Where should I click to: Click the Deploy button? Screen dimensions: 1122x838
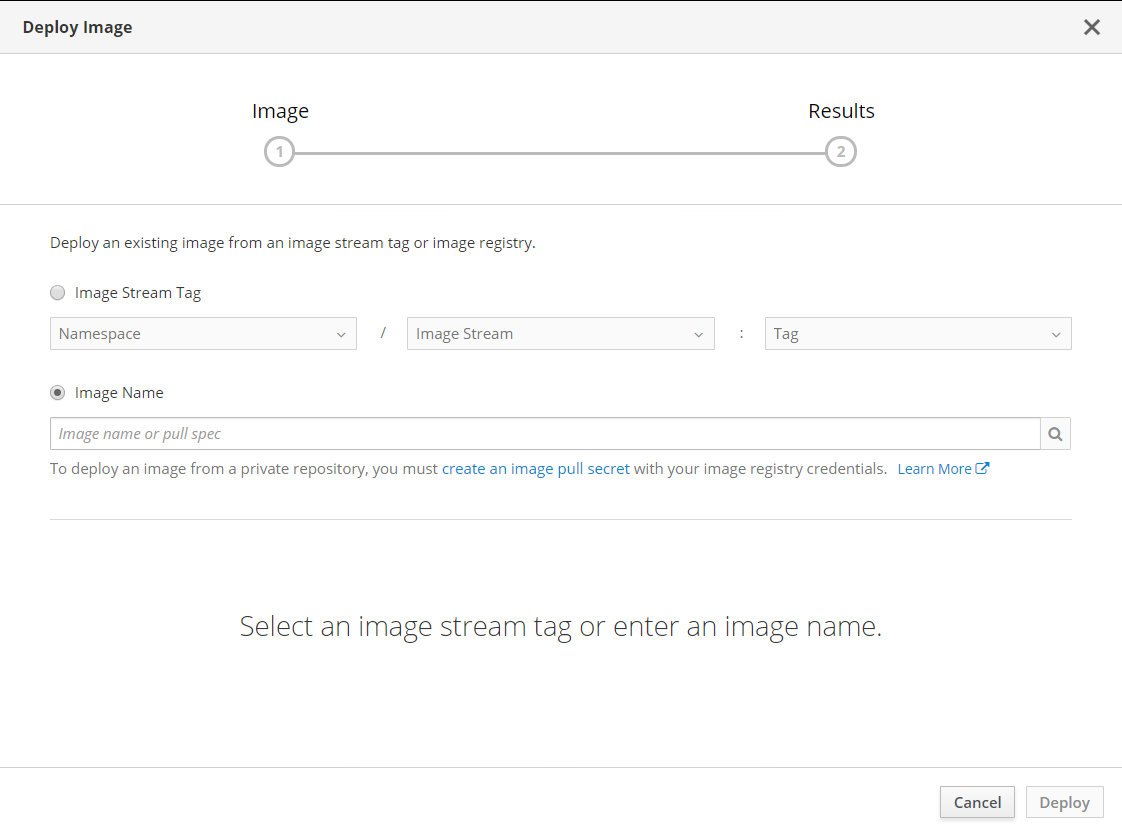[x=1064, y=802]
